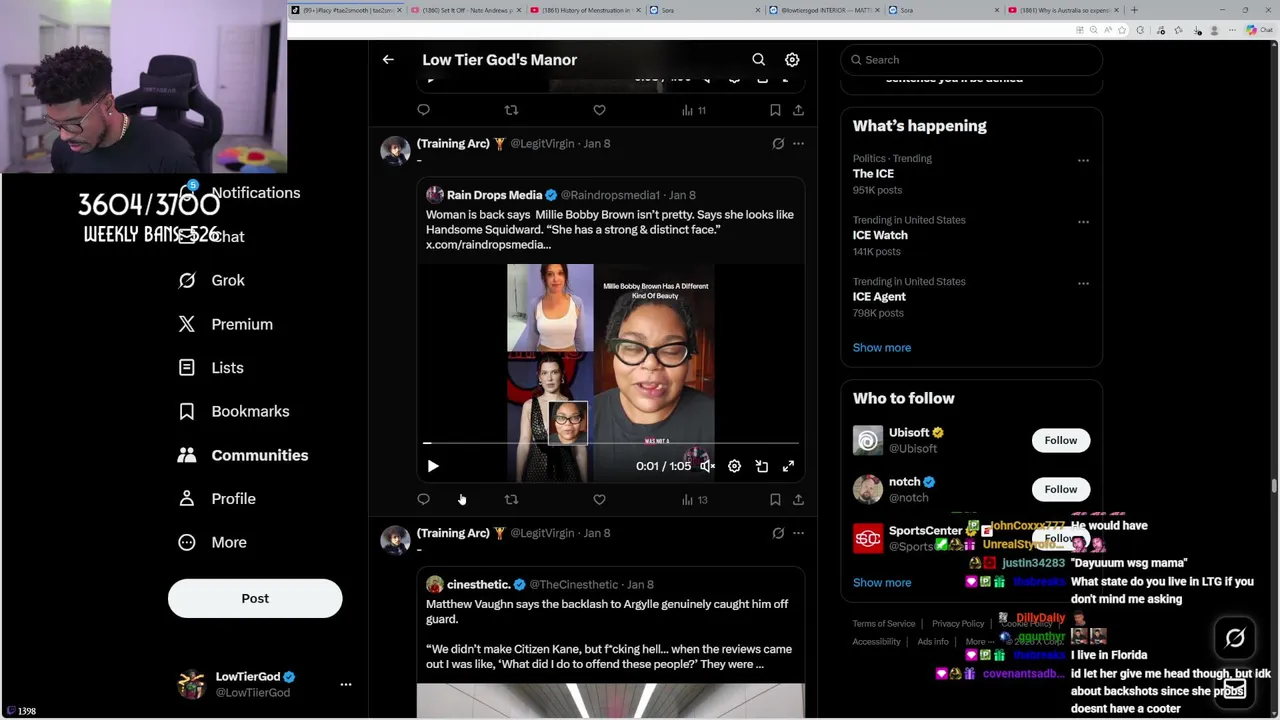Like the topmost partially visible post

click(x=599, y=110)
